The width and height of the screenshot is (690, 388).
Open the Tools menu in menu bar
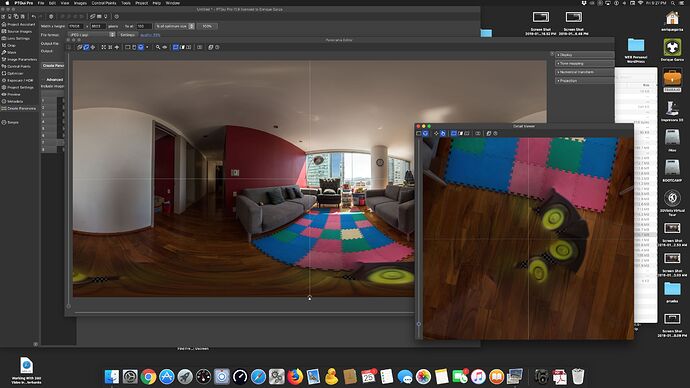[x=126, y=3]
